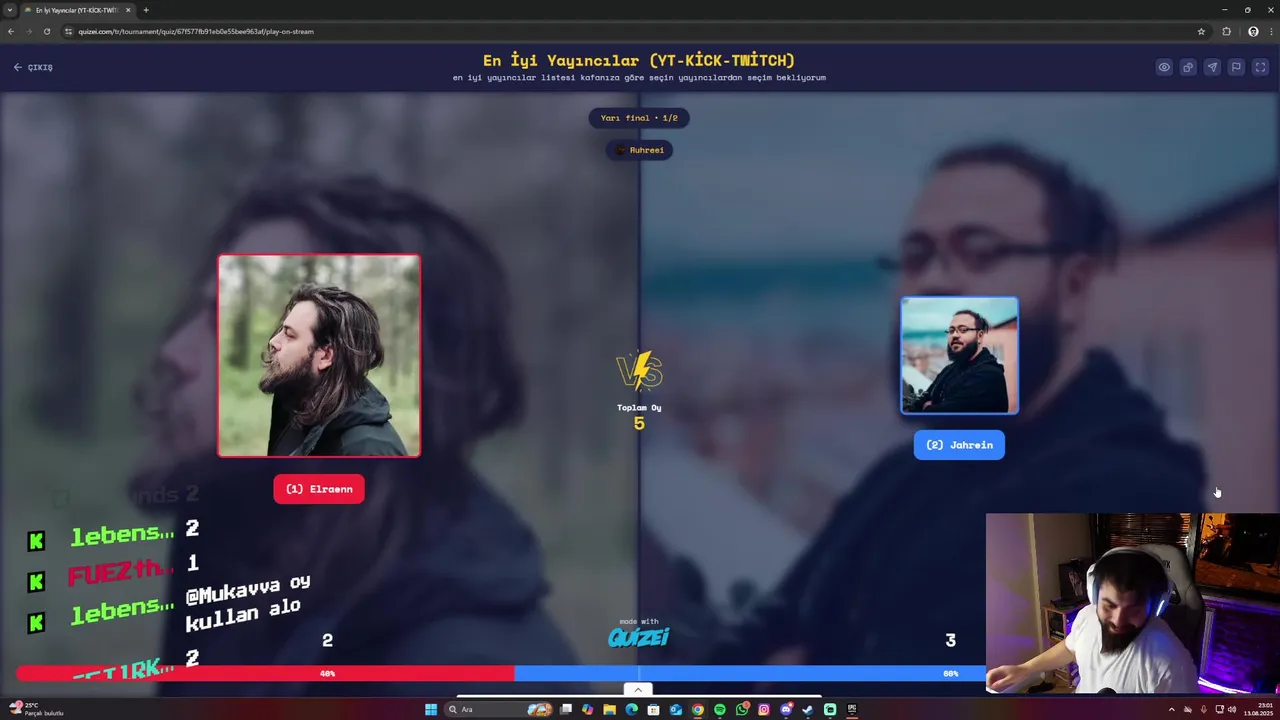Show hidden system tray icons
The image size is (1280, 720).
pyautogui.click(x=1171, y=709)
